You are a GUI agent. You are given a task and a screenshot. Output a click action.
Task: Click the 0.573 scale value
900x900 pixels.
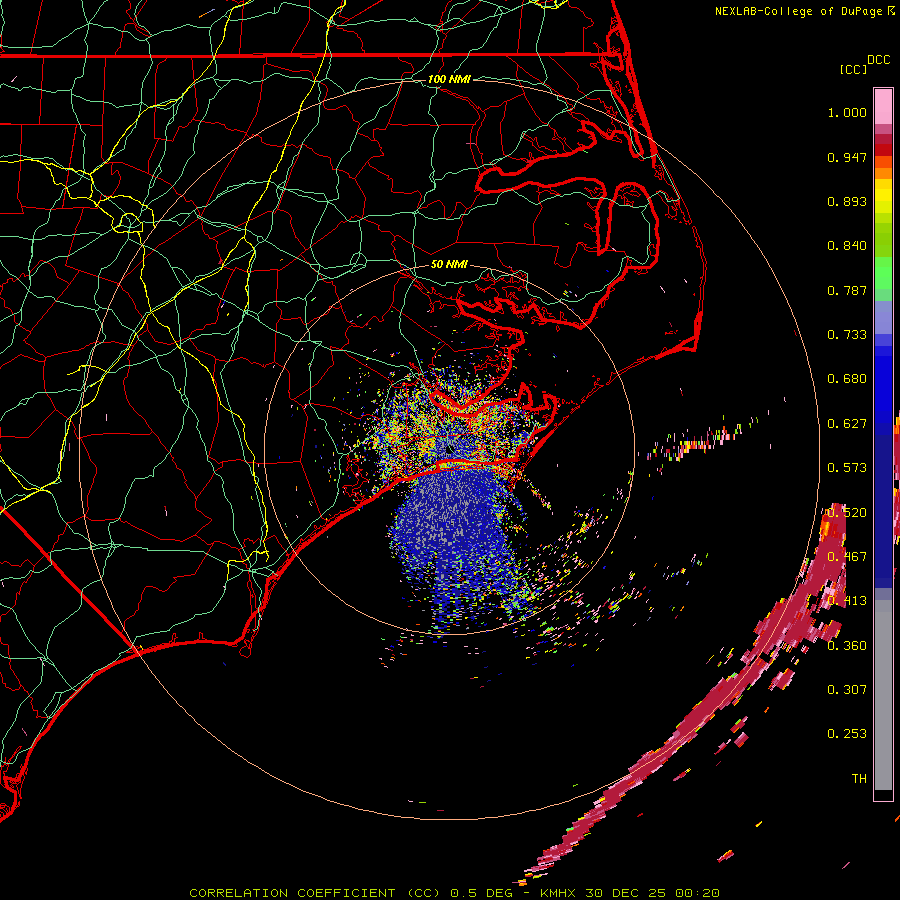click(x=847, y=468)
